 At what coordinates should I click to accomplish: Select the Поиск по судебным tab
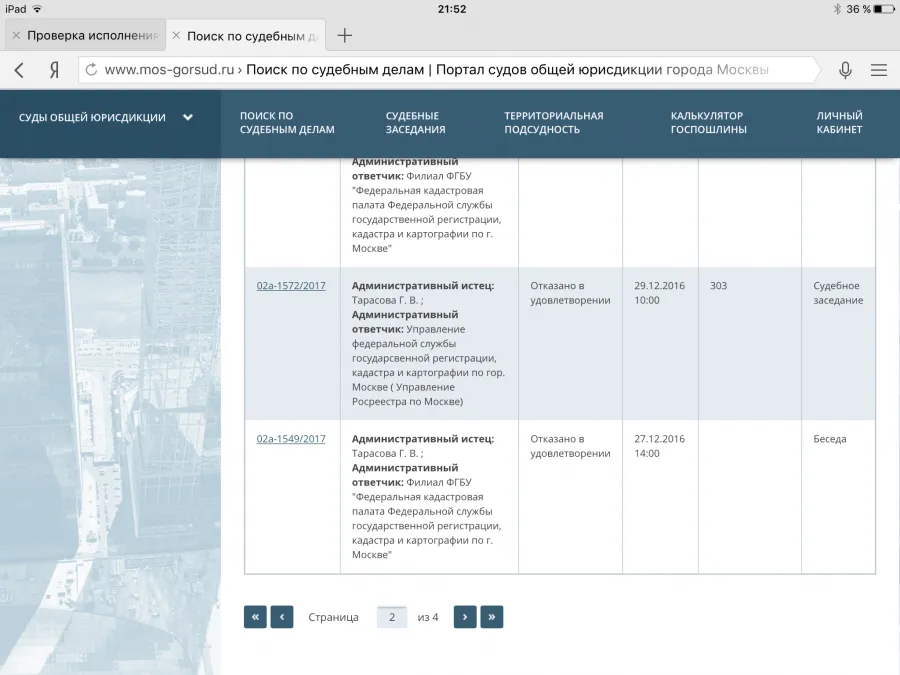(246, 36)
